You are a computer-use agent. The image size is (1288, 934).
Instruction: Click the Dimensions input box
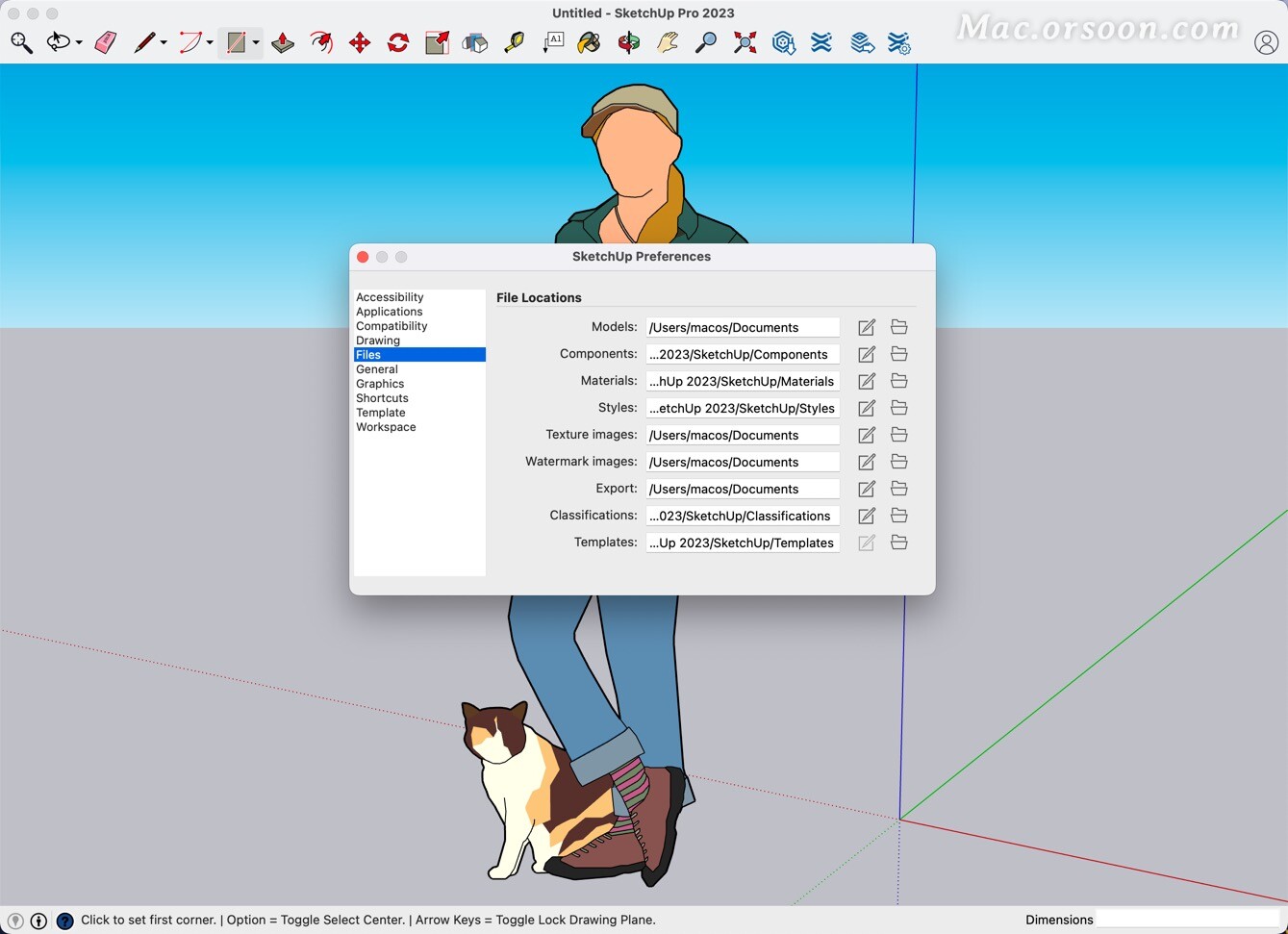click(1188, 920)
